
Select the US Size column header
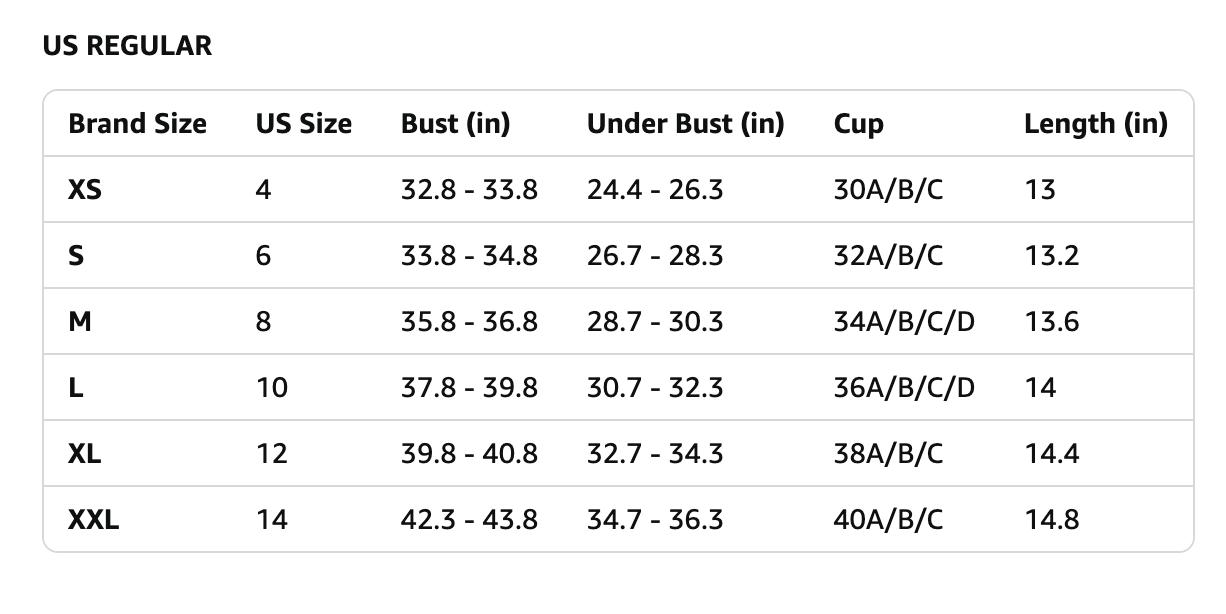pyautogui.click(x=303, y=124)
